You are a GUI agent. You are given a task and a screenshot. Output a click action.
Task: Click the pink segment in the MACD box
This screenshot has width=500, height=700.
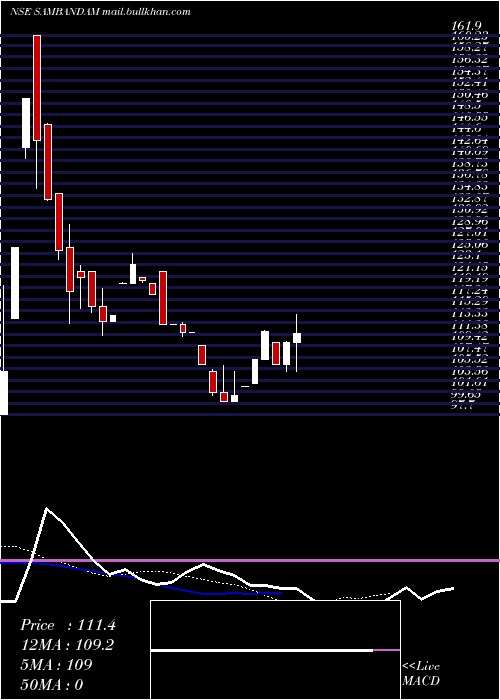click(387, 651)
